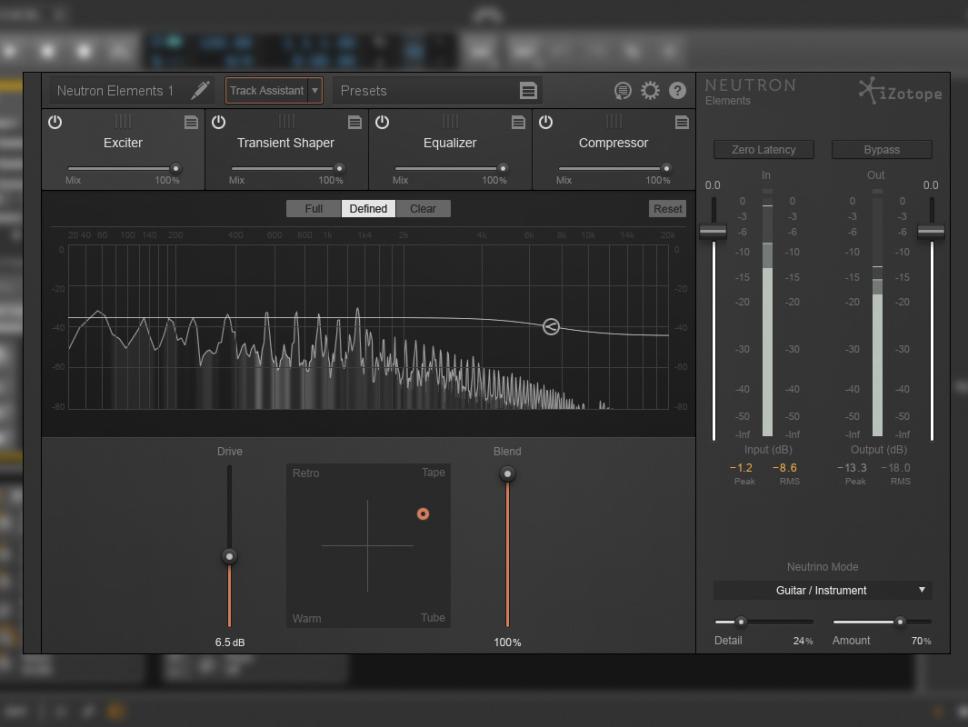Switch to Full exciter mode
Image resolution: width=968 pixels, height=727 pixels.
pos(314,209)
